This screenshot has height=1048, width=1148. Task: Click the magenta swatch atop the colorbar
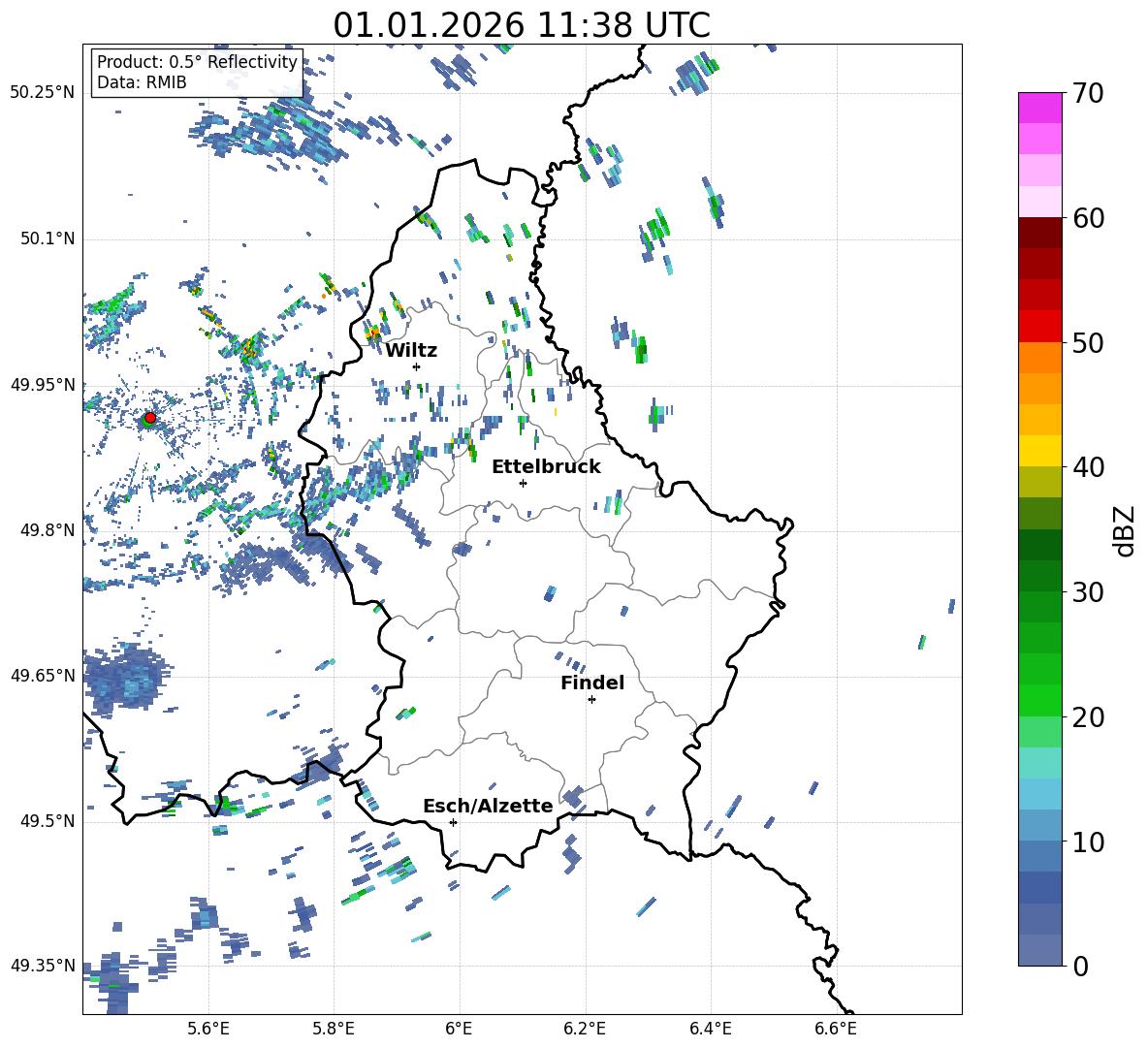tap(1040, 108)
